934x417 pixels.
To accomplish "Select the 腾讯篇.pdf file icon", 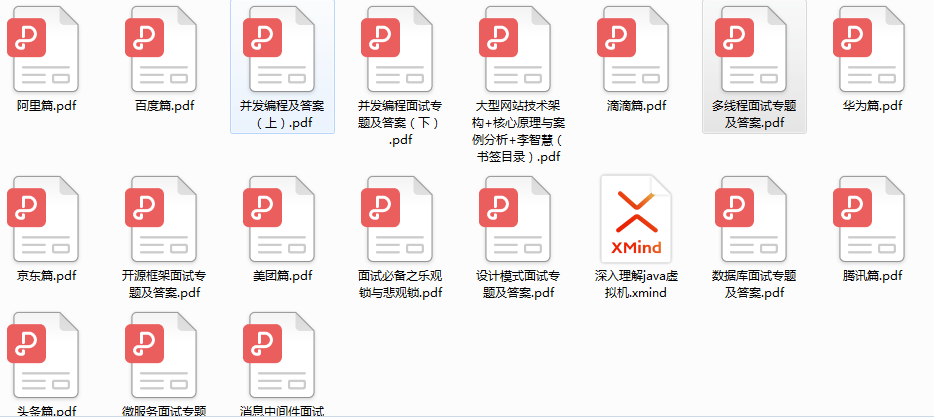I will (869, 219).
